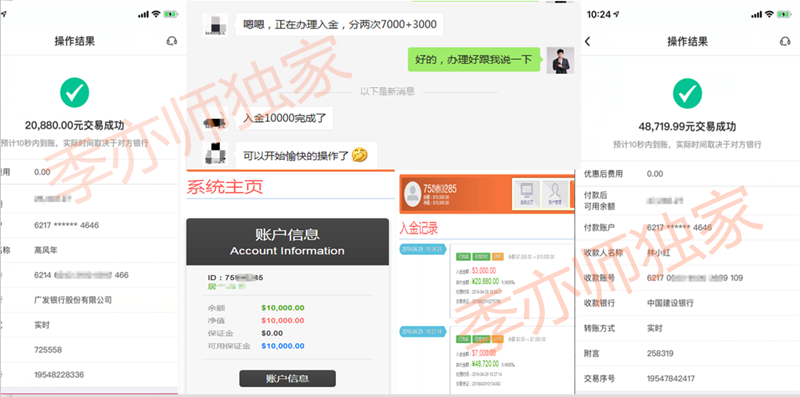This screenshot has width=800, height=397.
Task: Tap the signal bars beside the 10:24 clock
Action: [756, 15]
